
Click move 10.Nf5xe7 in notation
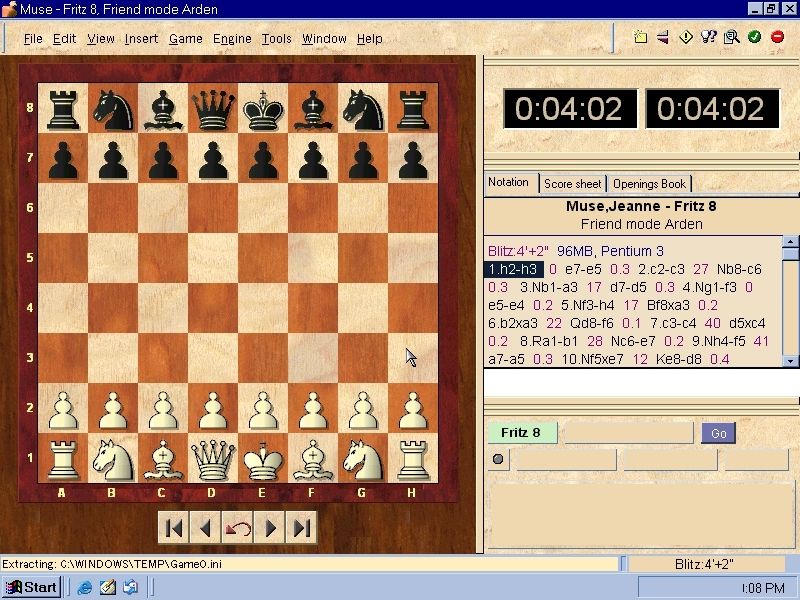point(592,359)
